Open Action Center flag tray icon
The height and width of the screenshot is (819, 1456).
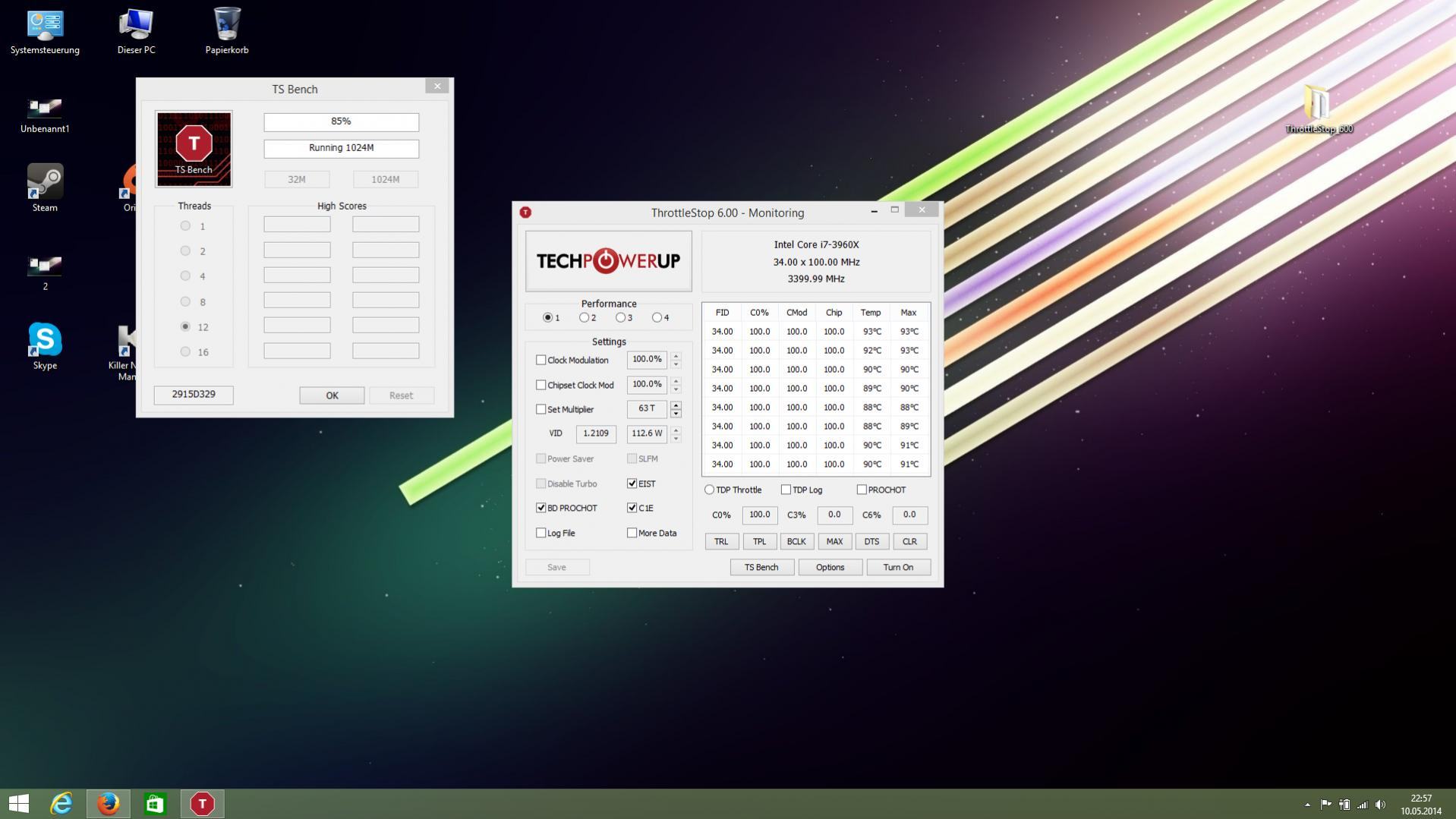1325,805
